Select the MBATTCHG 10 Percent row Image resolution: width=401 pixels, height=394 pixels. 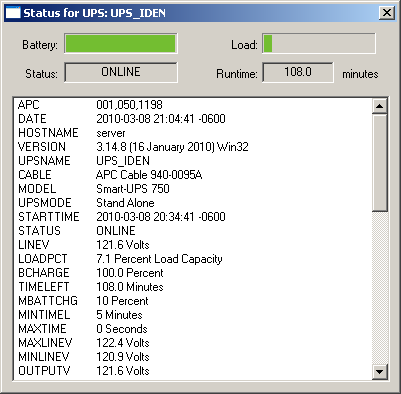coord(193,301)
